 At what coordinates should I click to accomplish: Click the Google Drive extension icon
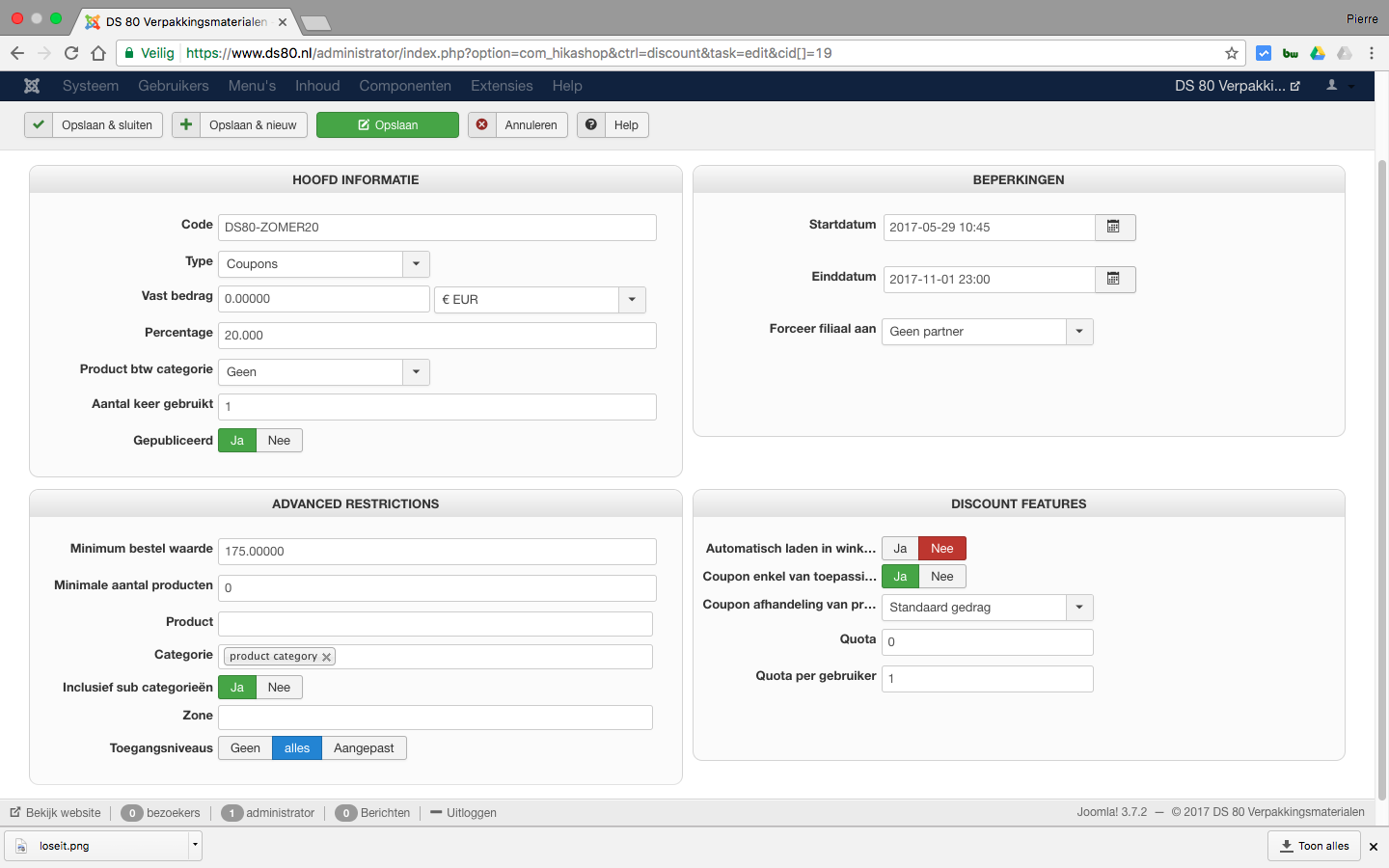pos(1318,53)
